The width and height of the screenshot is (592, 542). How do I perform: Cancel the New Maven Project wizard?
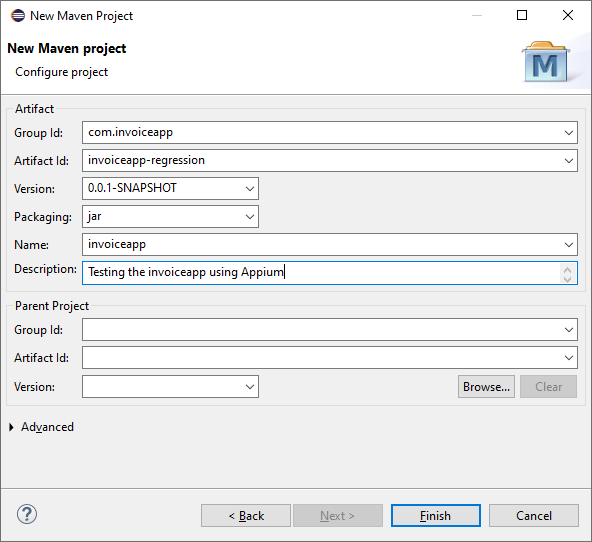click(533, 515)
